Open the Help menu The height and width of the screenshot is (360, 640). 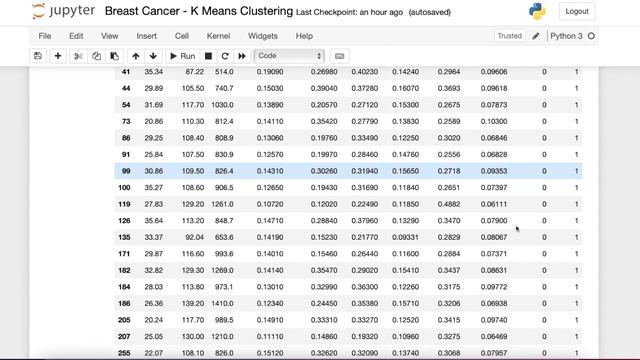(x=304, y=36)
